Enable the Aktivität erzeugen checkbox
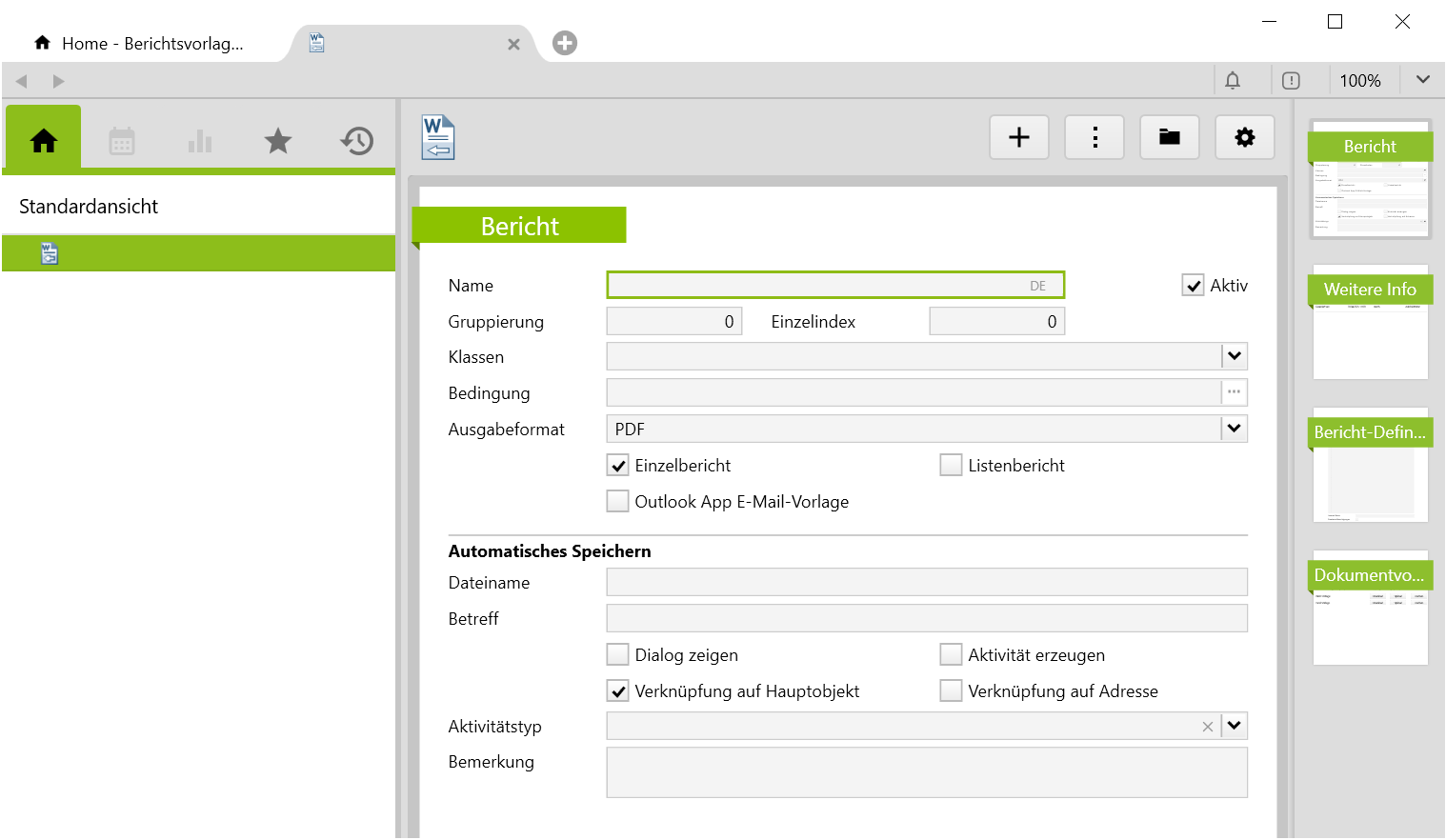The image size is (1446, 840). 951,655
